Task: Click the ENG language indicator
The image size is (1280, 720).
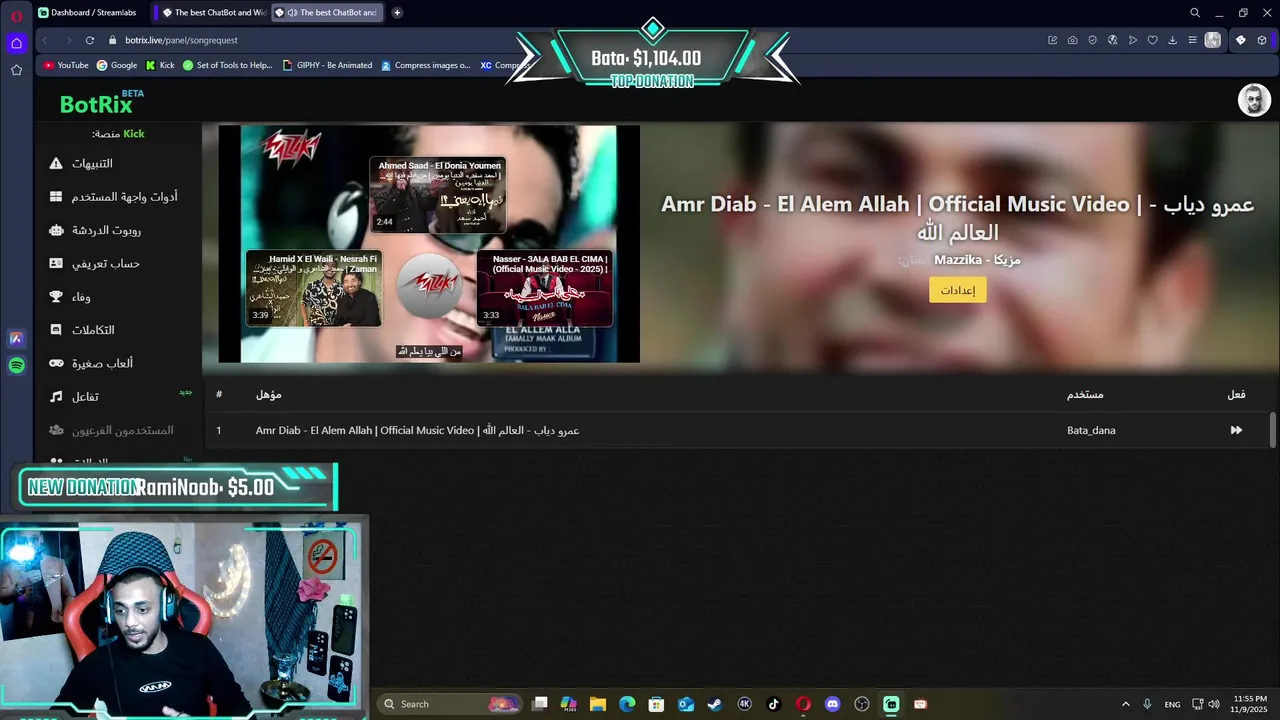Action: coord(1172,704)
